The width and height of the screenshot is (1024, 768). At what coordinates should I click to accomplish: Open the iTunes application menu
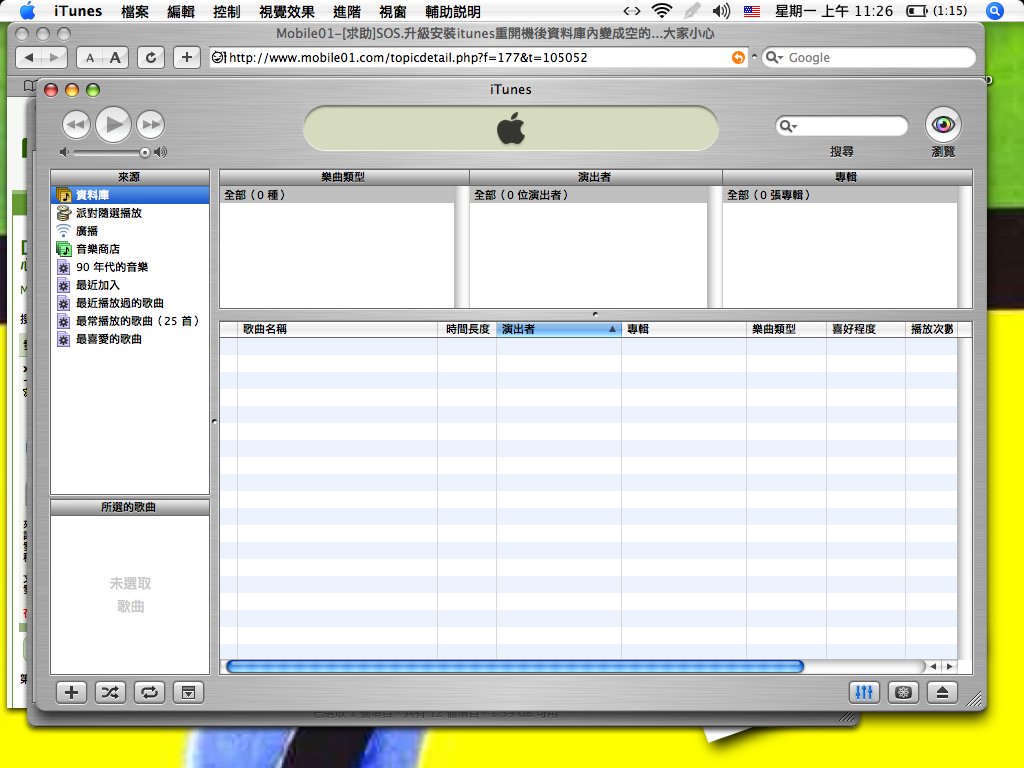(x=78, y=11)
